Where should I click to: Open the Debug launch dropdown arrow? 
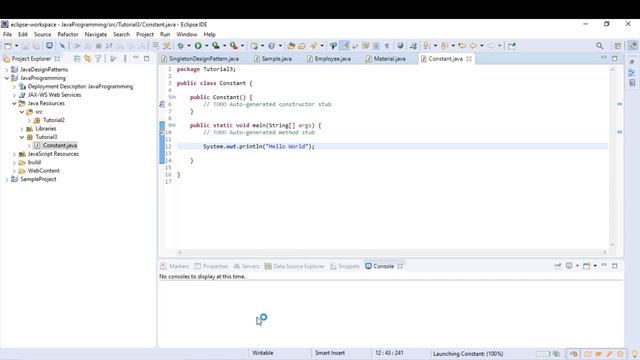pos(189,46)
